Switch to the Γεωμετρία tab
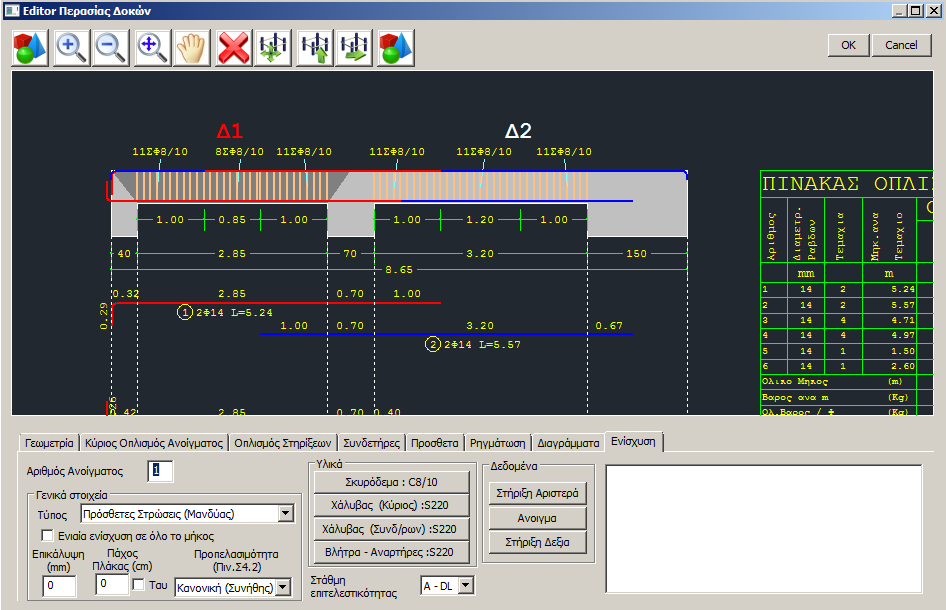The image size is (946, 610). pyautogui.click(x=49, y=443)
